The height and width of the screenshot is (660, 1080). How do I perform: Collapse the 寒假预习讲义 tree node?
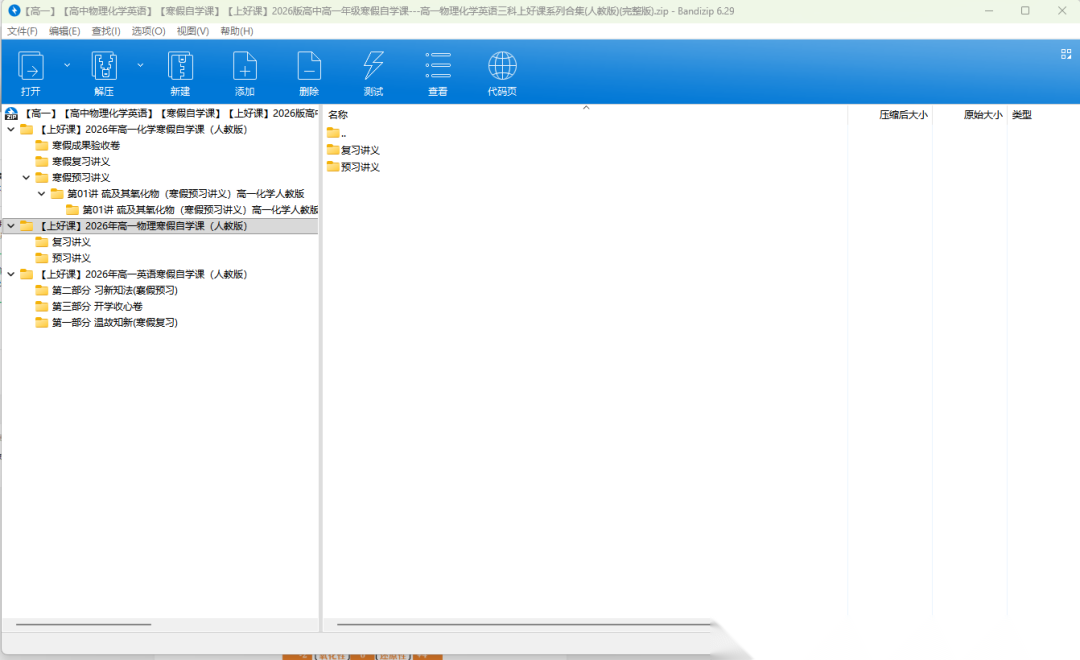pyautogui.click(x=27, y=177)
